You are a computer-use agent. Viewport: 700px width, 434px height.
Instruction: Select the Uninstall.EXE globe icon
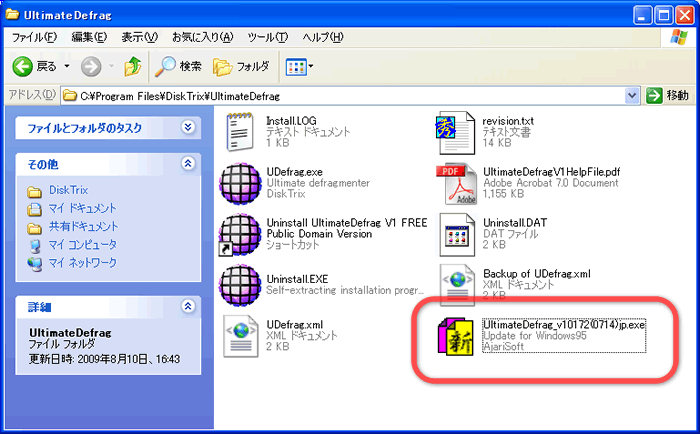pyautogui.click(x=240, y=285)
